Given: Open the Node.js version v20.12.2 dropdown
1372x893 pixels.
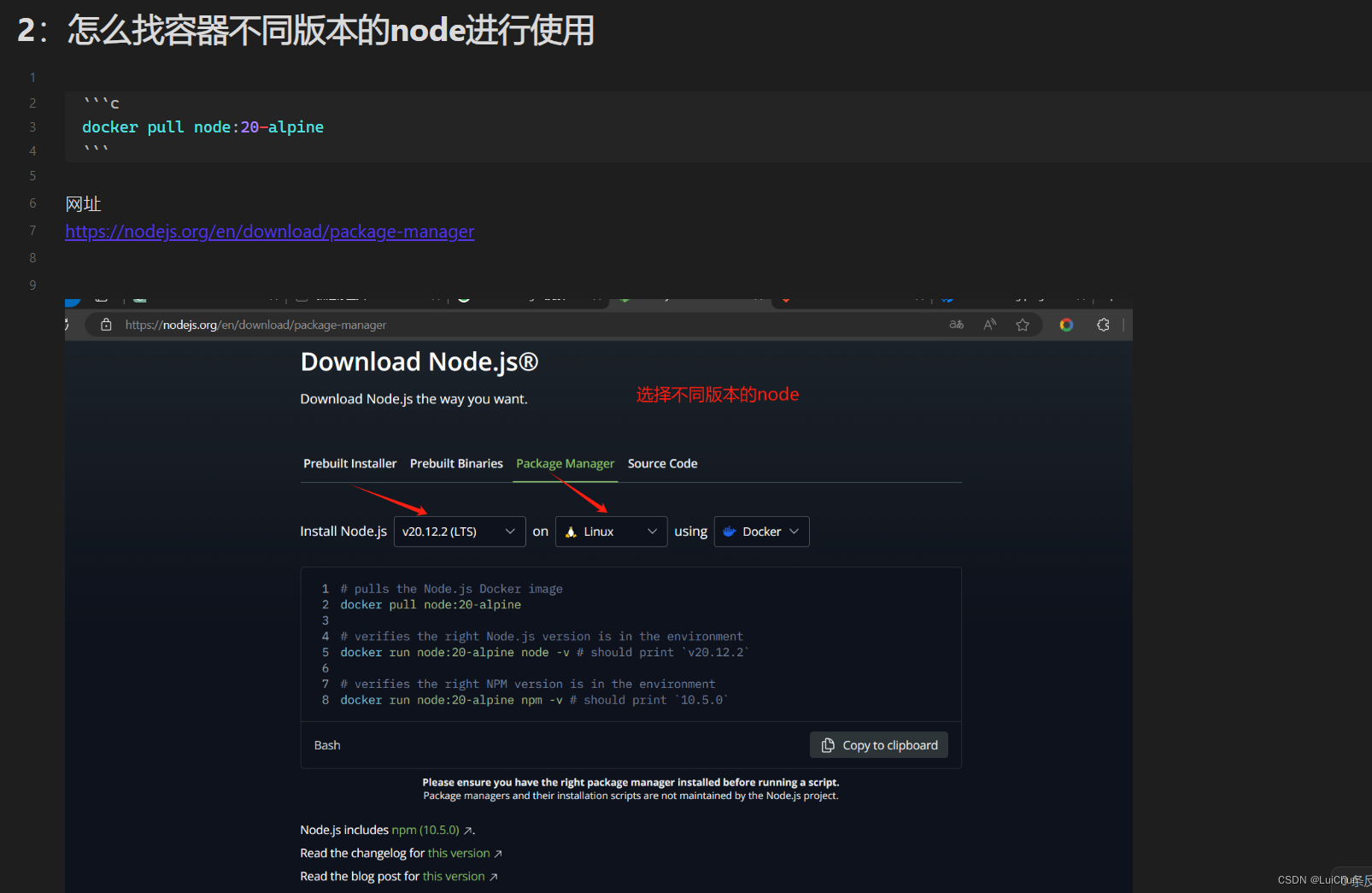Looking at the screenshot, I should 460,532.
